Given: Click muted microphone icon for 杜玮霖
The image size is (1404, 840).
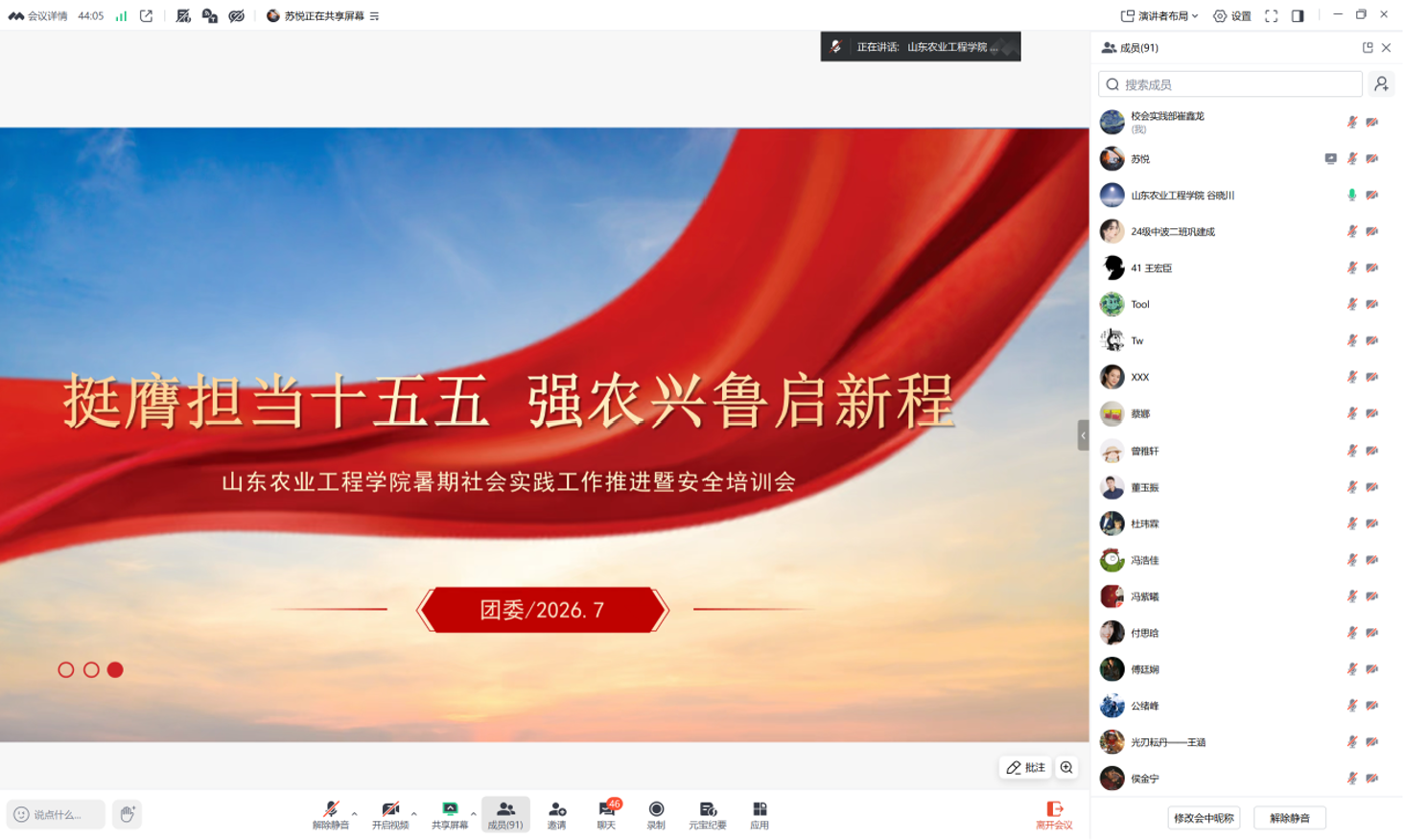Looking at the screenshot, I should 1352,524.
